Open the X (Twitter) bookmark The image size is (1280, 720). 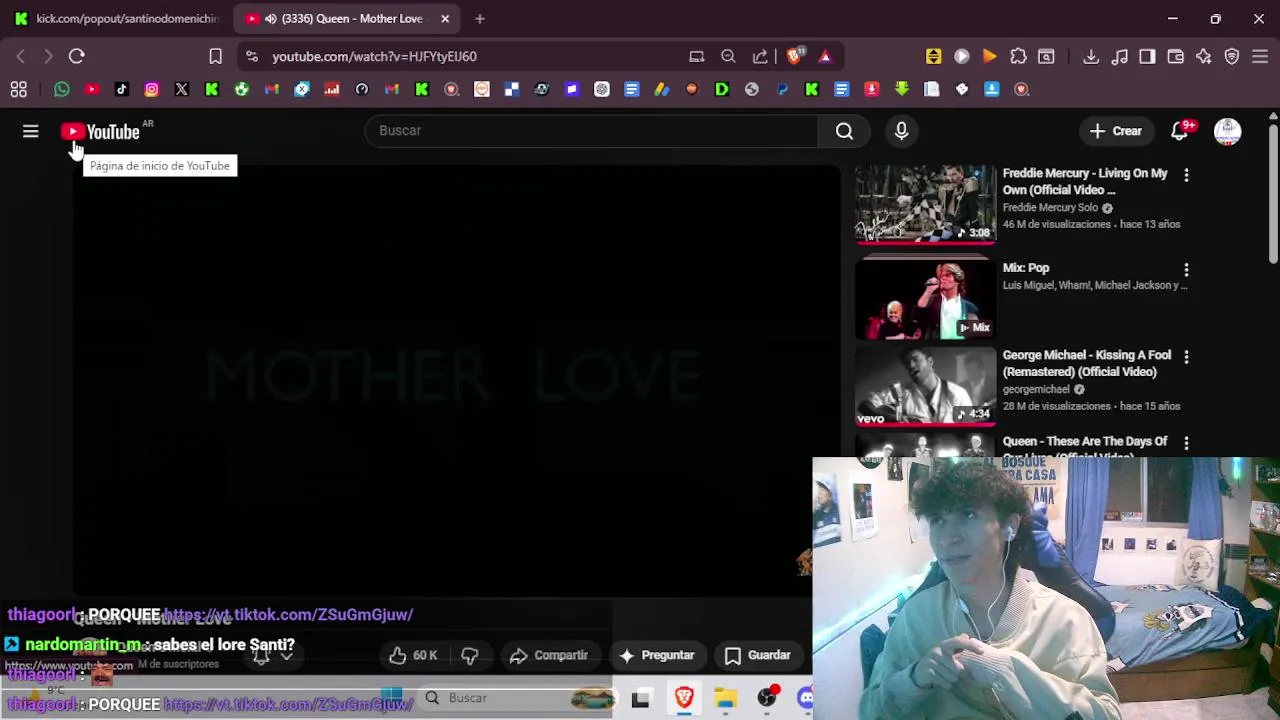(182, 89)
